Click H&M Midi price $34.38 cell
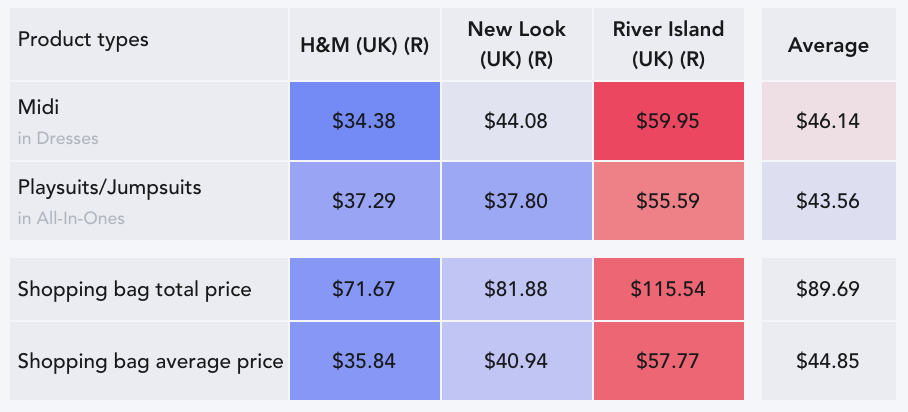Viewport: 908px width, 412px height. 365,121
